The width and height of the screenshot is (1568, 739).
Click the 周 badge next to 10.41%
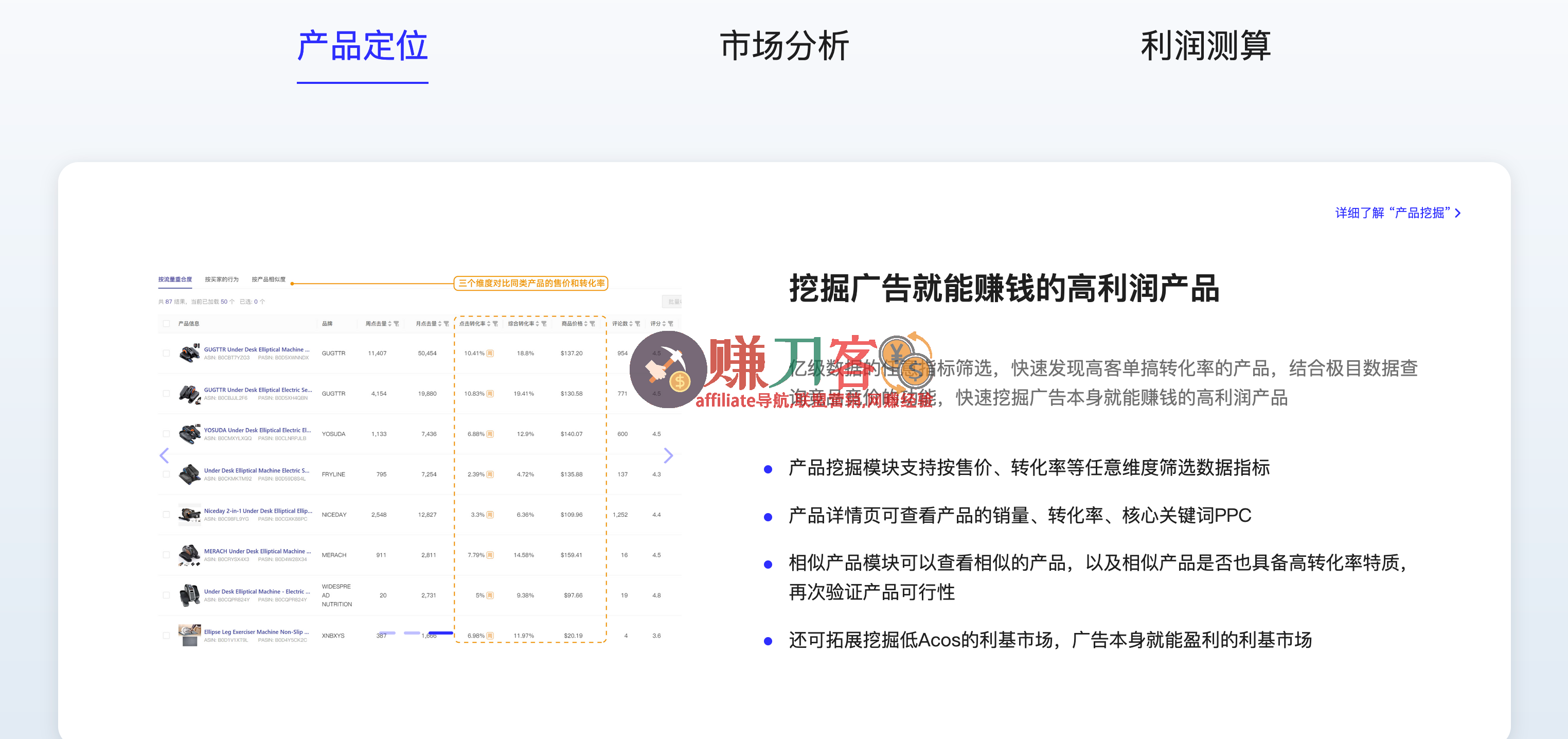(x=491, y=353)
